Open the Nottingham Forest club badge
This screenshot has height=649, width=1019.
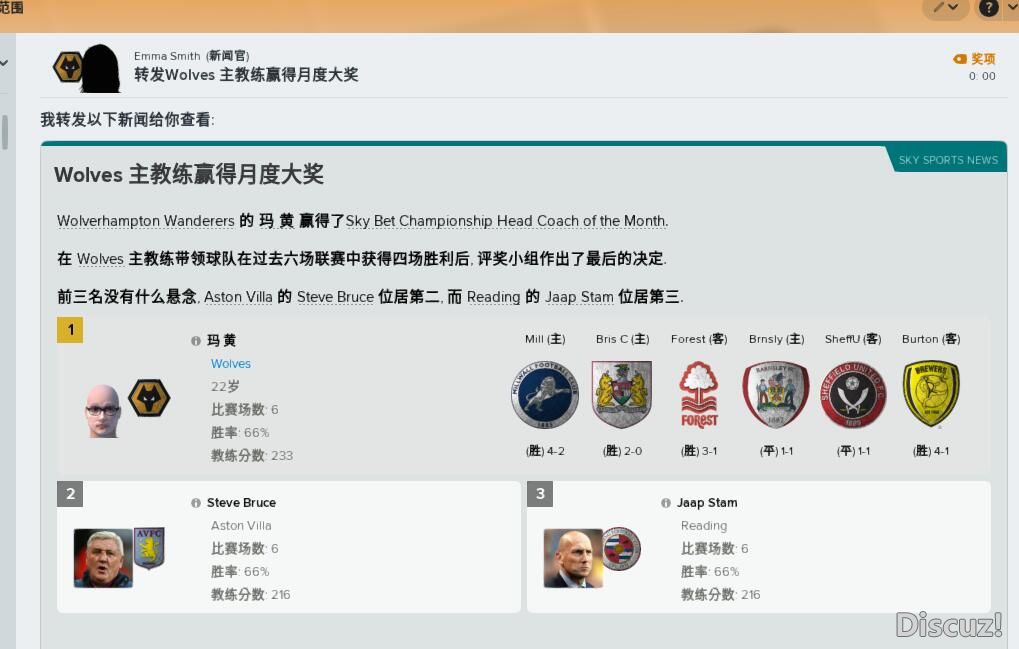click(699, 394)
